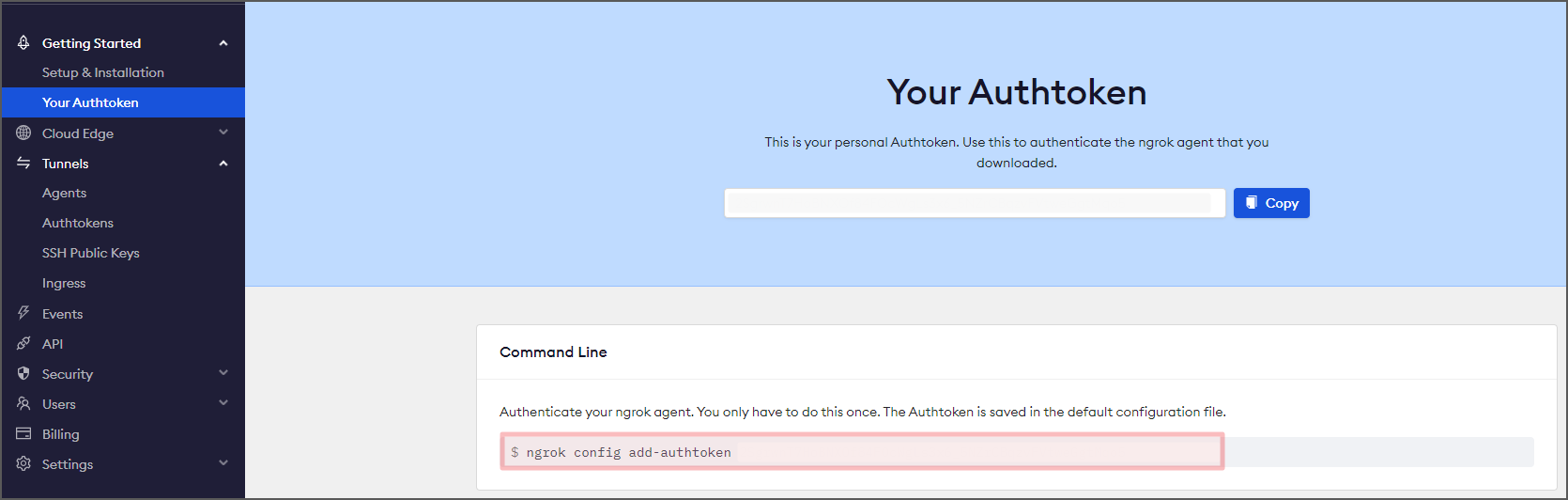Viewport: 1568px width, 500px height.
Task: Open the Authtokens page
Action: click(78, 223)
